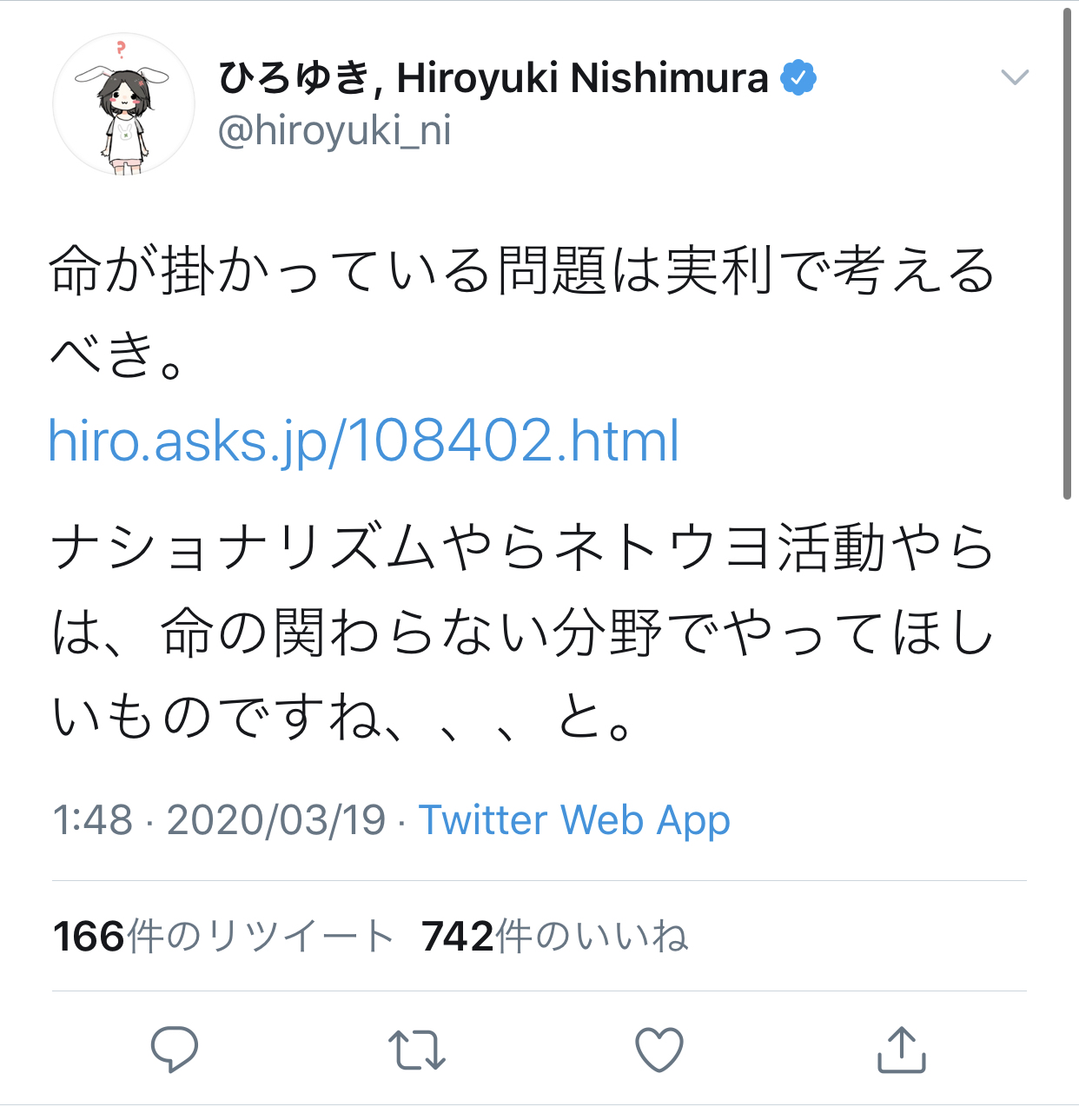Click the Hiroyuki Nishimura display name
Image resolution: width=1079 pixels, height=1120 pixels.
(x=582, y=78)
